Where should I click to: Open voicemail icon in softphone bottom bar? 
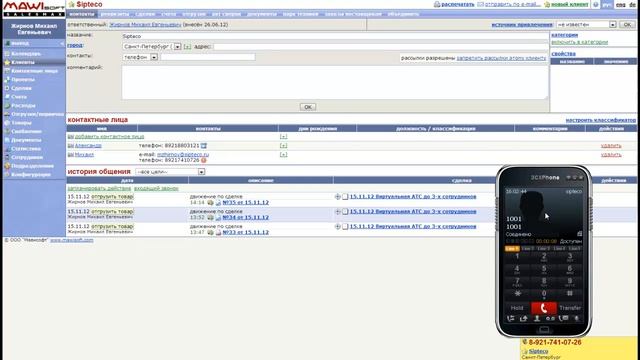click(550, 318)
